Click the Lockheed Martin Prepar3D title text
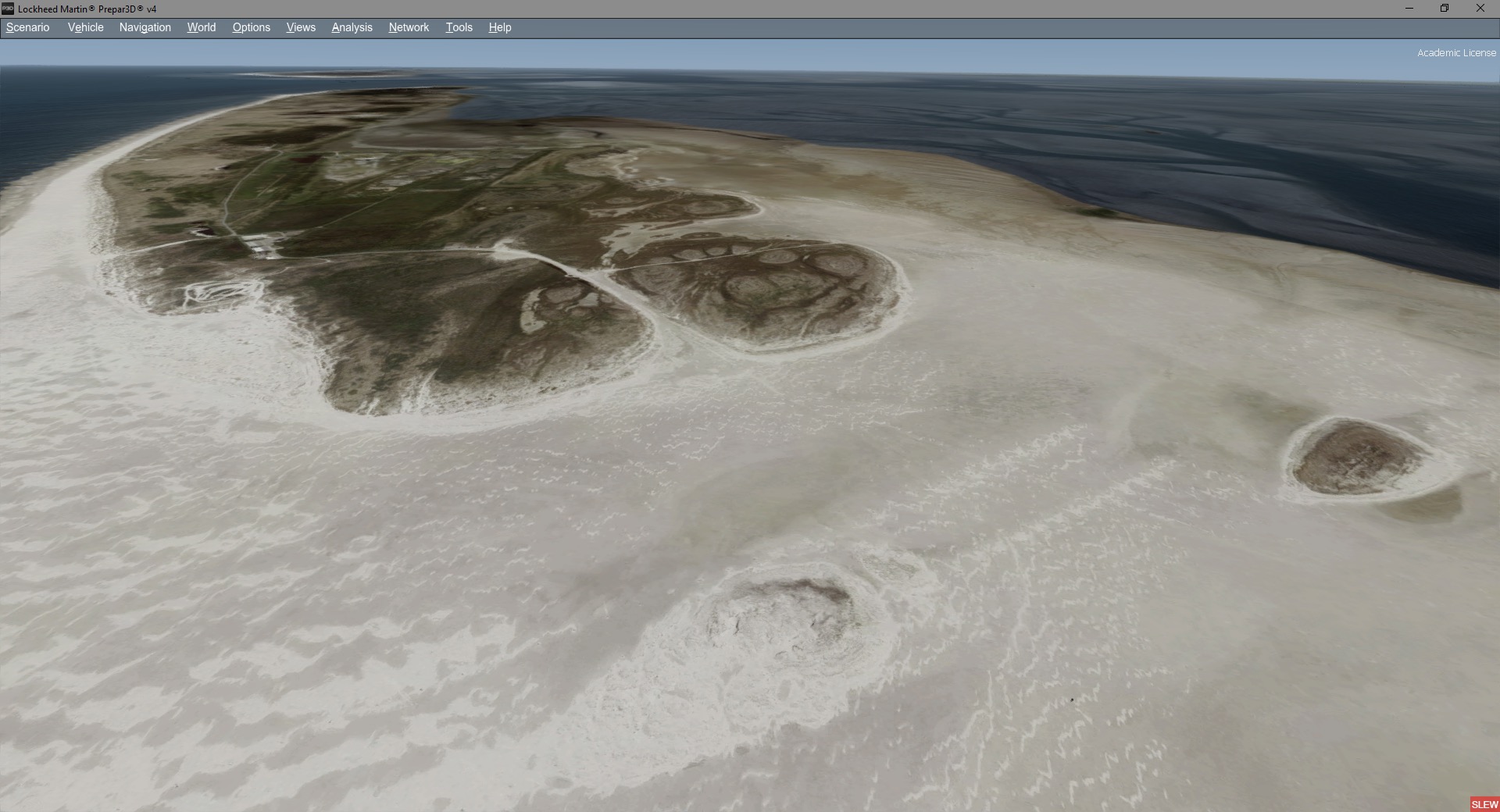The image size is (1500, 812). tap(87, 9)
